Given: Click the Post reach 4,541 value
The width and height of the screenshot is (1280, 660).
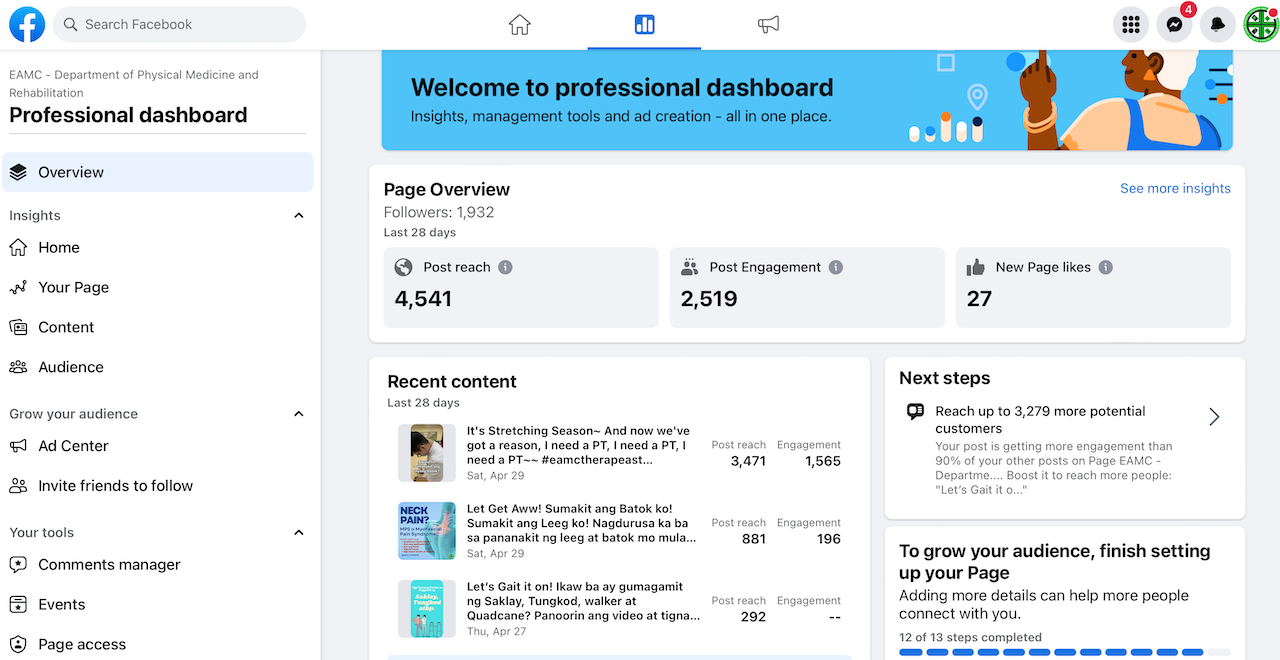Looking at the screenshot, I should [423, 299].
